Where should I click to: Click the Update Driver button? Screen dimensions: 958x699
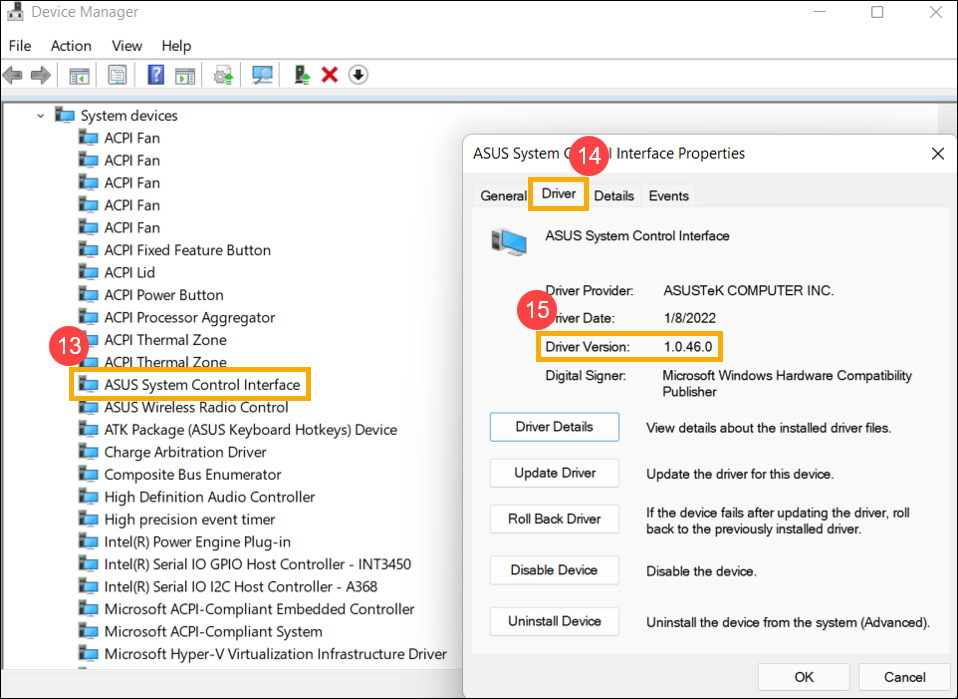coord(554,473)
